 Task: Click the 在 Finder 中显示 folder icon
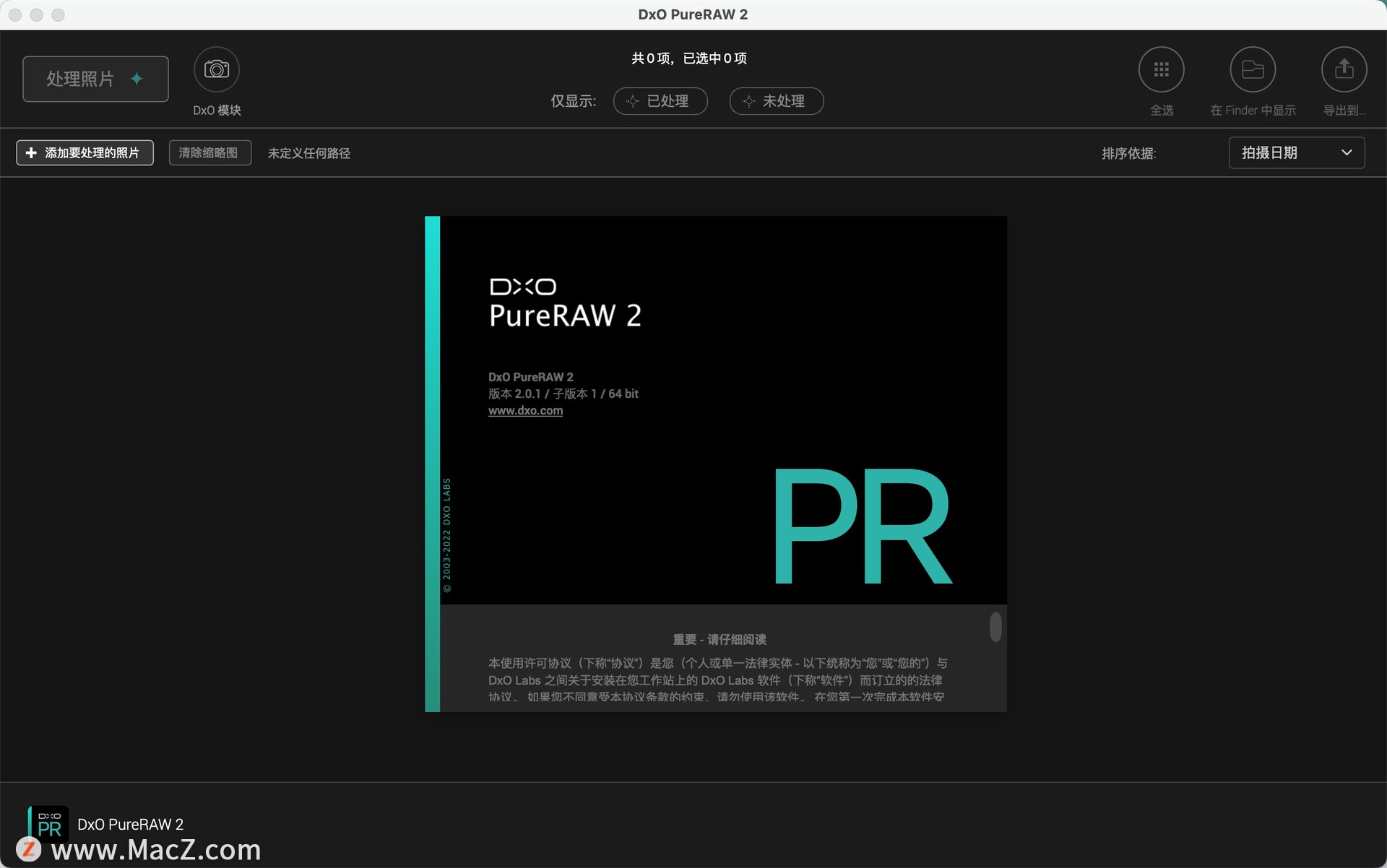pos(1253,69)
